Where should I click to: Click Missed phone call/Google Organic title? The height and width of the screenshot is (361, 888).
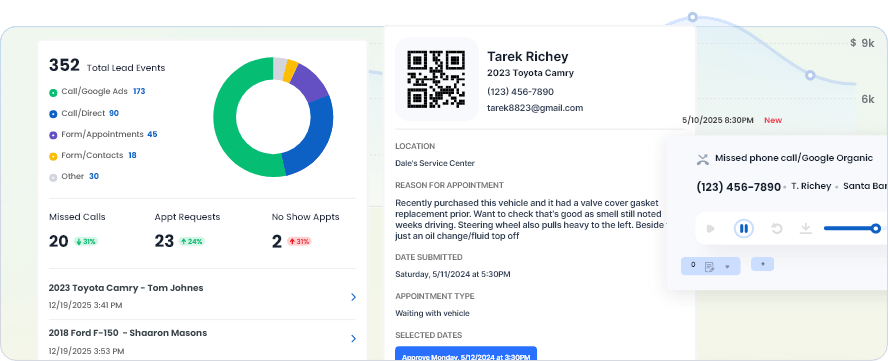pyautogui.click(x=794, y=158)
